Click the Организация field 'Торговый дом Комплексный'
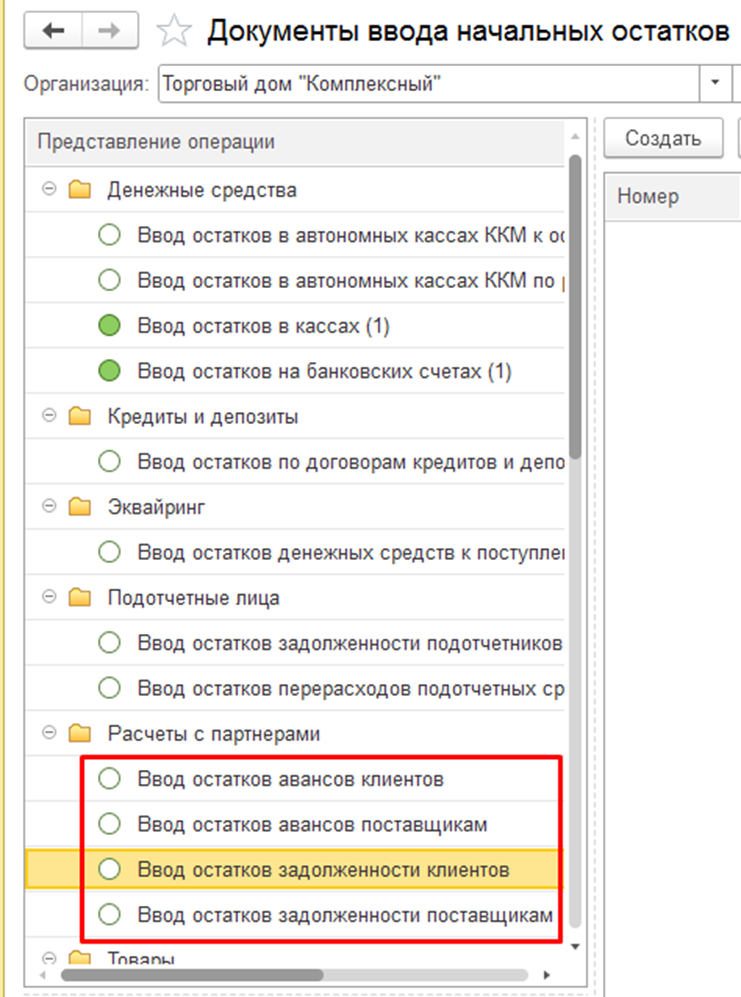Image resolution: width=741 pixels, height=997 pixels. 429,83
